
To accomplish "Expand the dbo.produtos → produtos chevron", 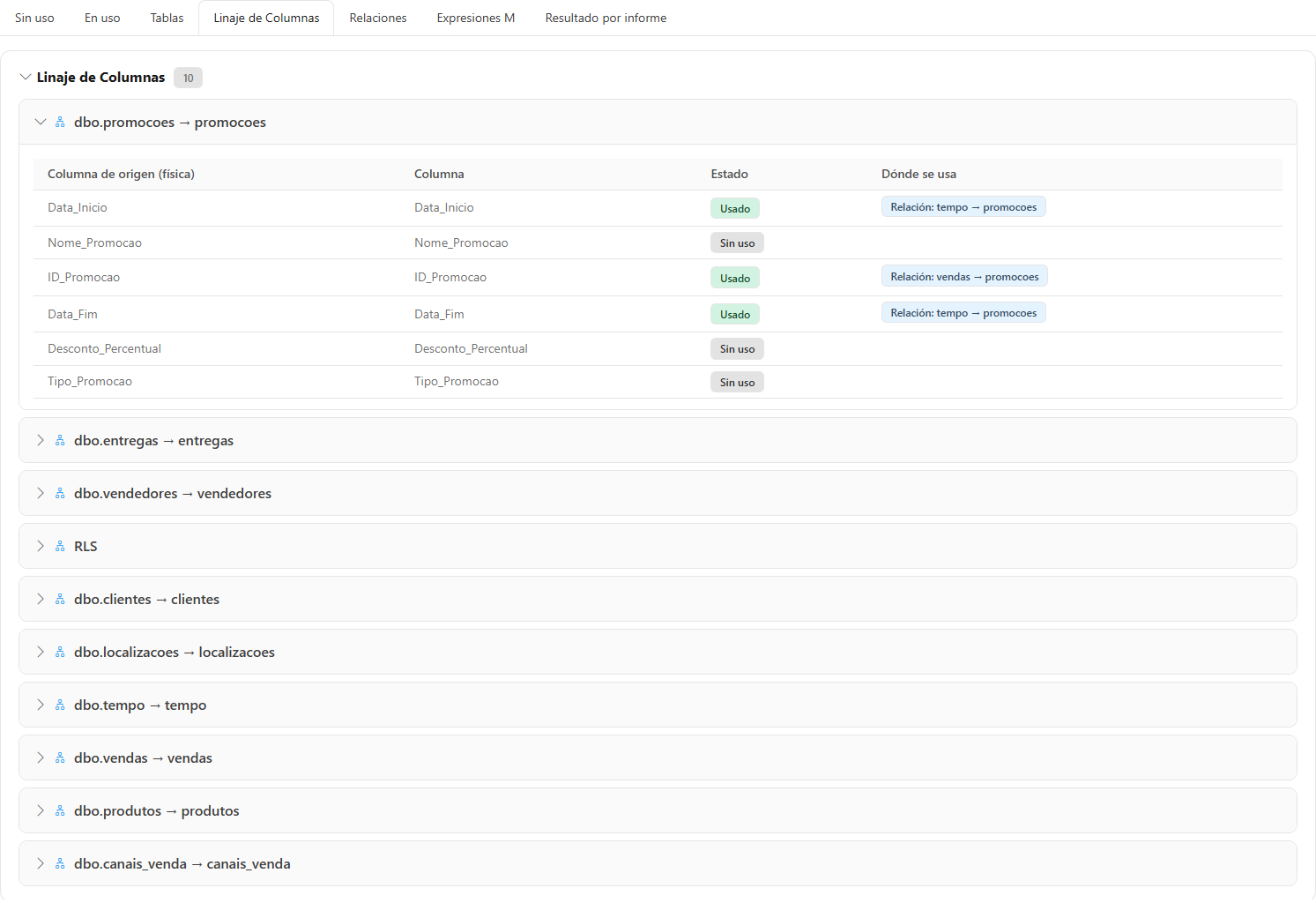I will point(41,810).
